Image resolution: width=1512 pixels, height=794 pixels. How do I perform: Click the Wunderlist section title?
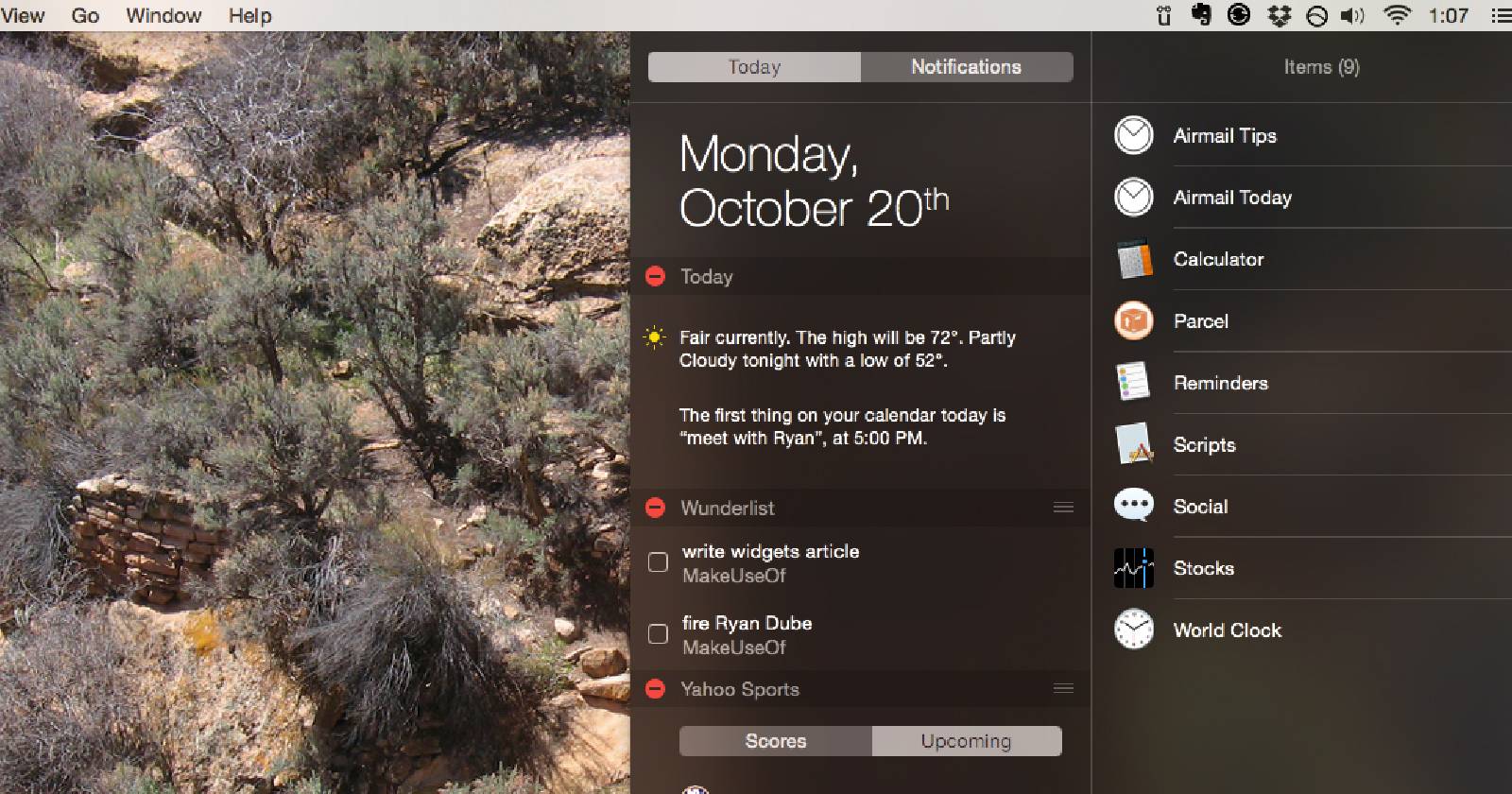click(728, 509)
